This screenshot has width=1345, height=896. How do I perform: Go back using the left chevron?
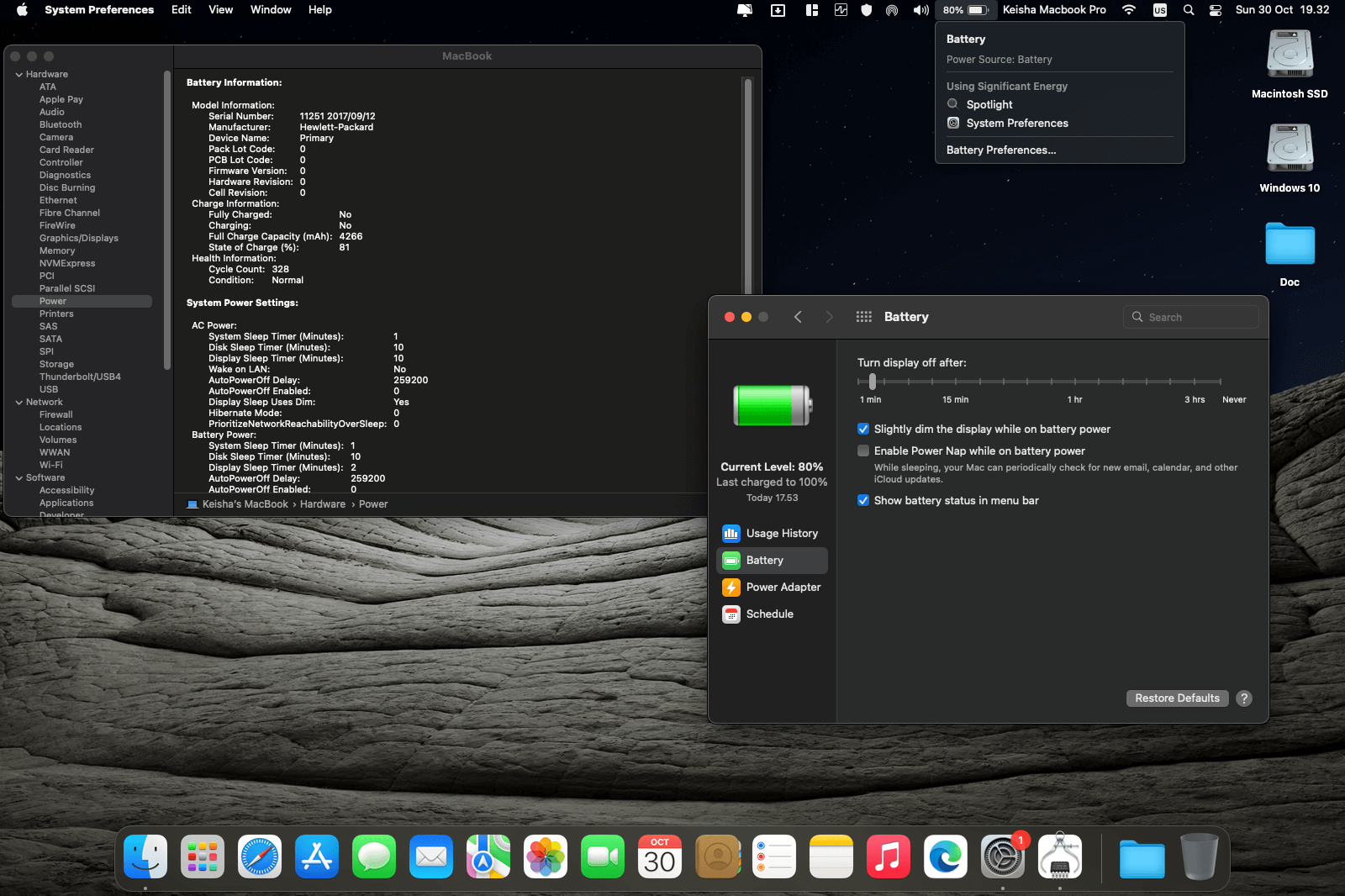(798, 317)
